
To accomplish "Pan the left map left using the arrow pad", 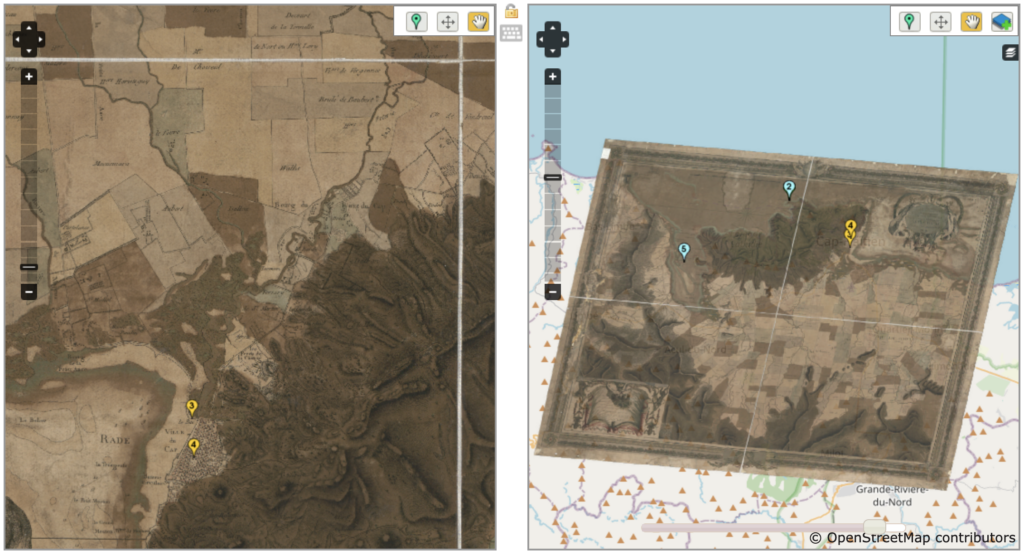I will point(18,40).
